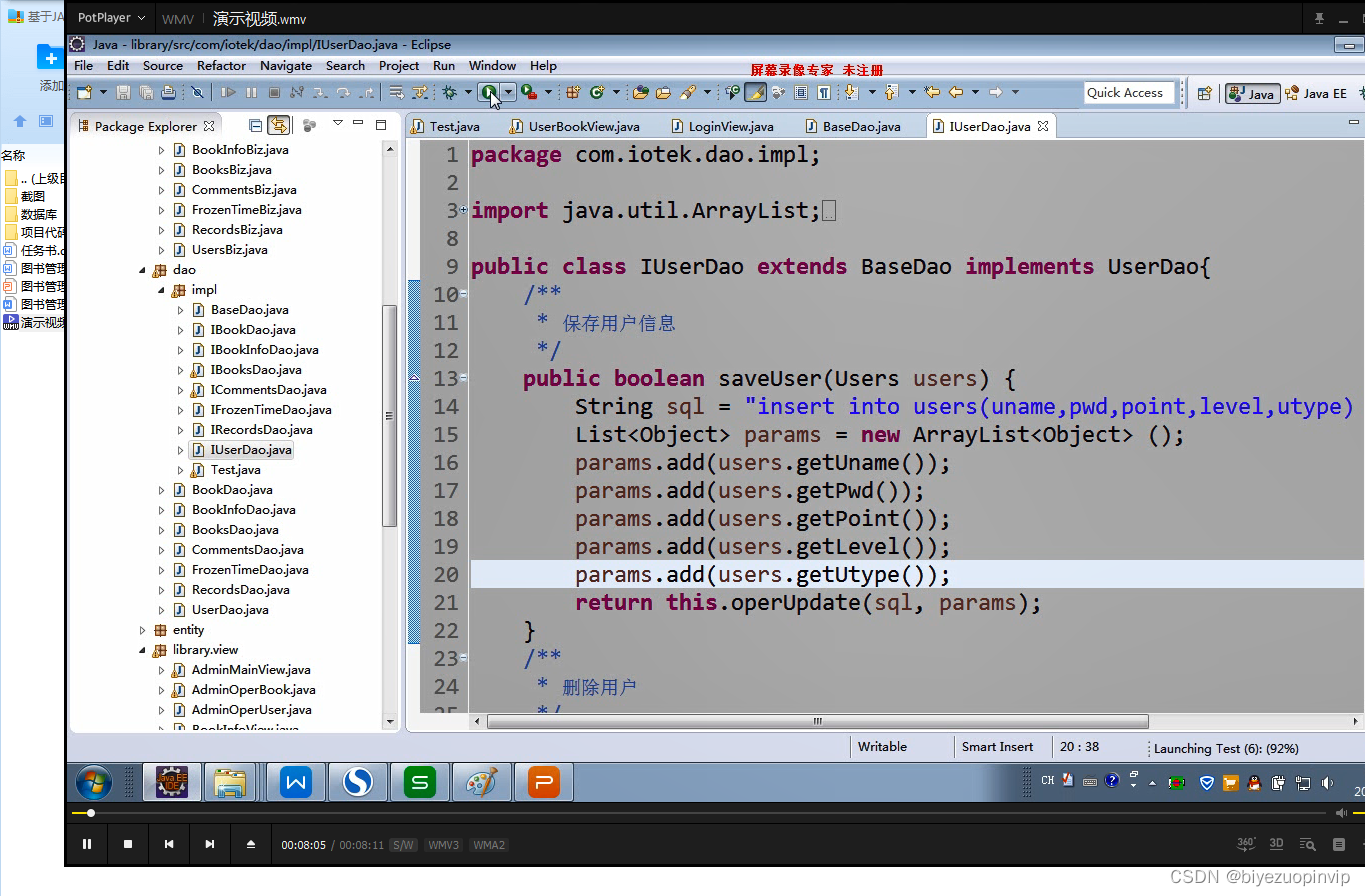
Task: Stop playback in PotPlayer
Action: 128,844
